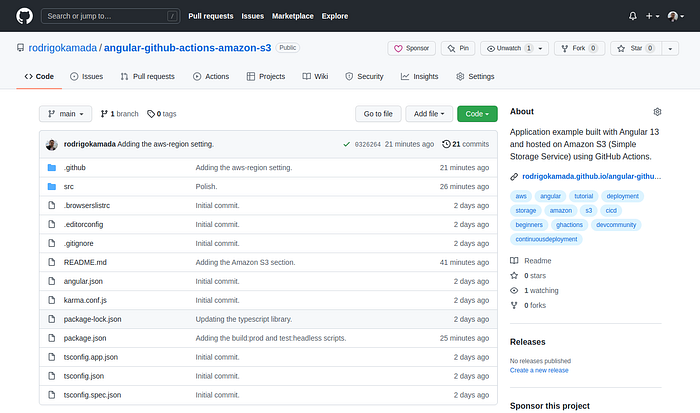700x413 pixels.
Task: View the 1 branch link
Action: pos(120,114)
